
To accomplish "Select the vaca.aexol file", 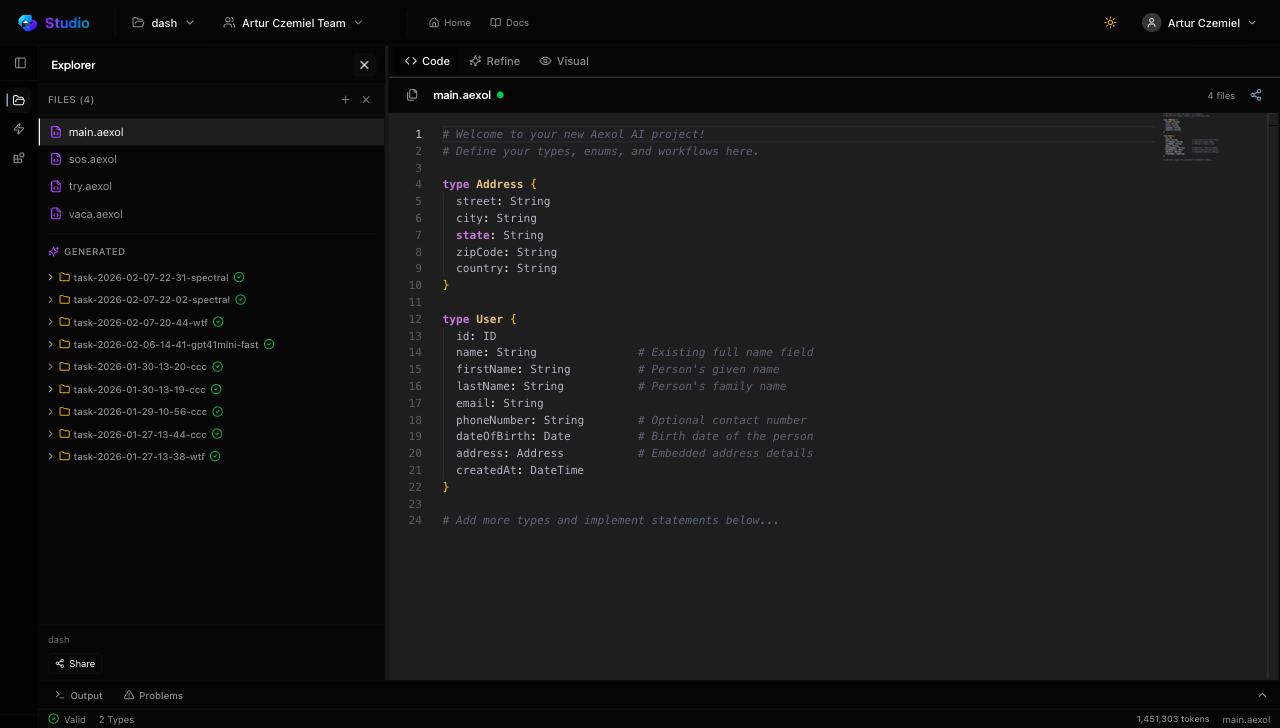I will 96,214.
